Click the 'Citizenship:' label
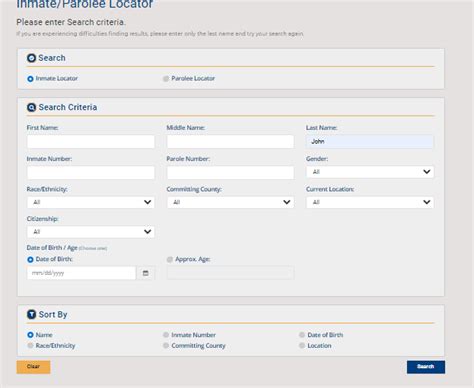474x388 pixels. [42, 219]
